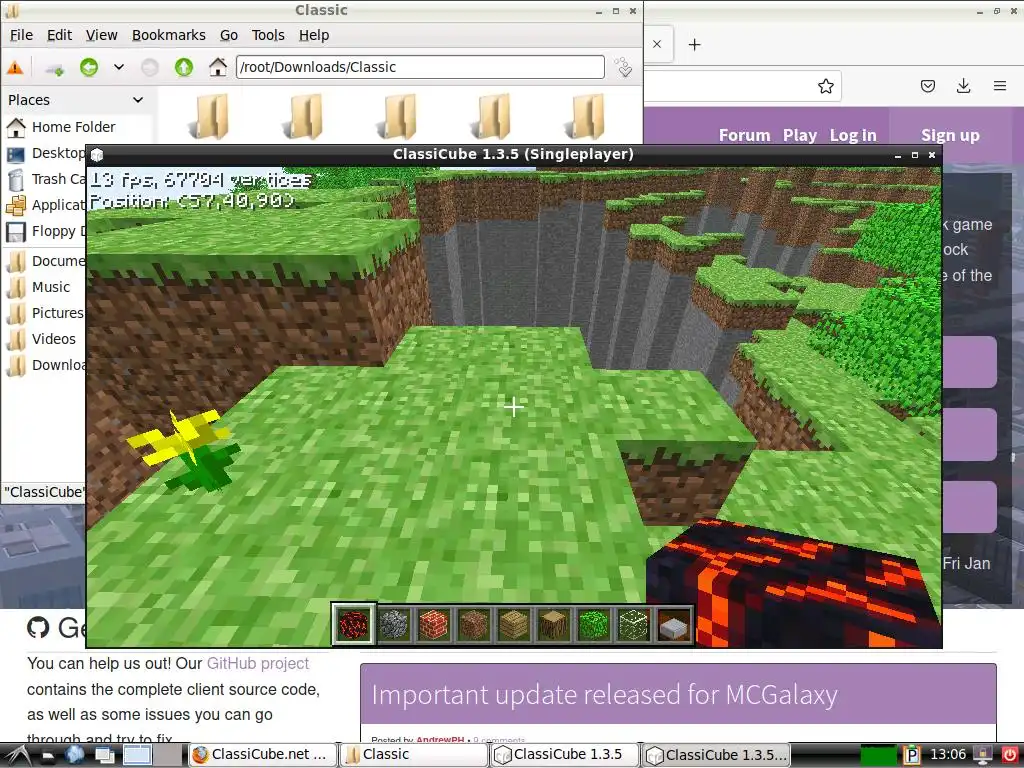Screen dimensions: 1024x768
Task: Click the home folder icon in toolbar
Action: [x=217, y=67]
